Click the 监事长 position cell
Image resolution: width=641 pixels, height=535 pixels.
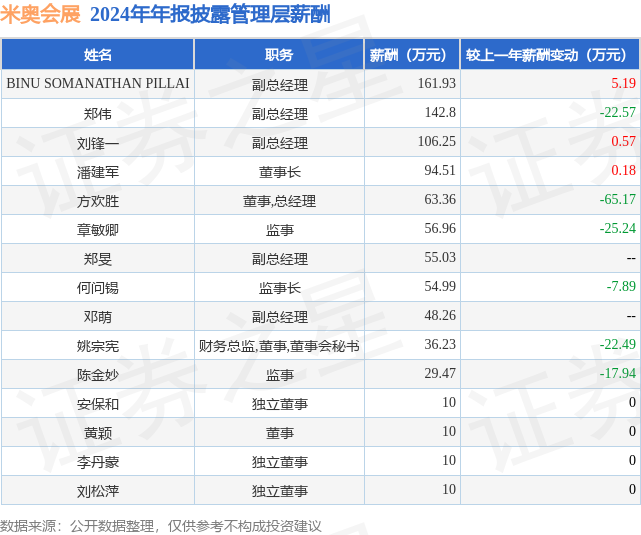pyautogui.click(x=280, y=288)
